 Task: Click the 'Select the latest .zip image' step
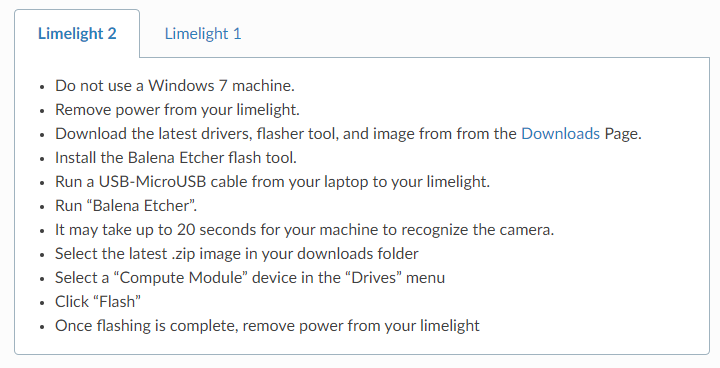point(236,254)
